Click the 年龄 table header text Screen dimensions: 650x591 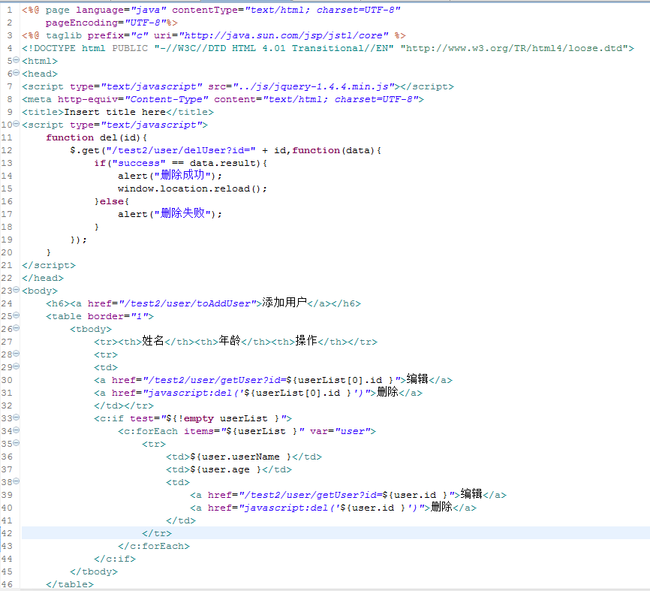230,341
